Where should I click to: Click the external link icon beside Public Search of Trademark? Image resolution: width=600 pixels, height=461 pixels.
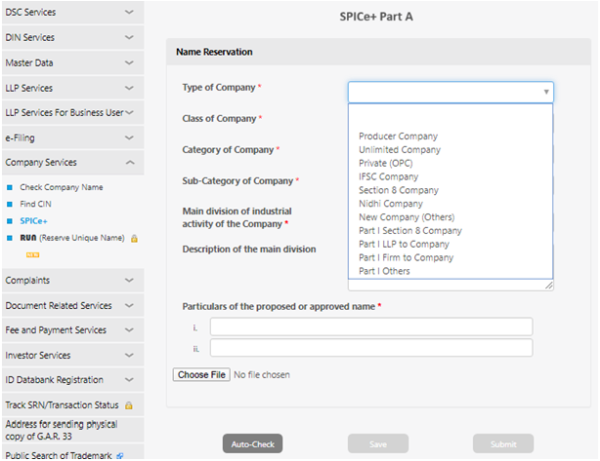pos(120,455)
